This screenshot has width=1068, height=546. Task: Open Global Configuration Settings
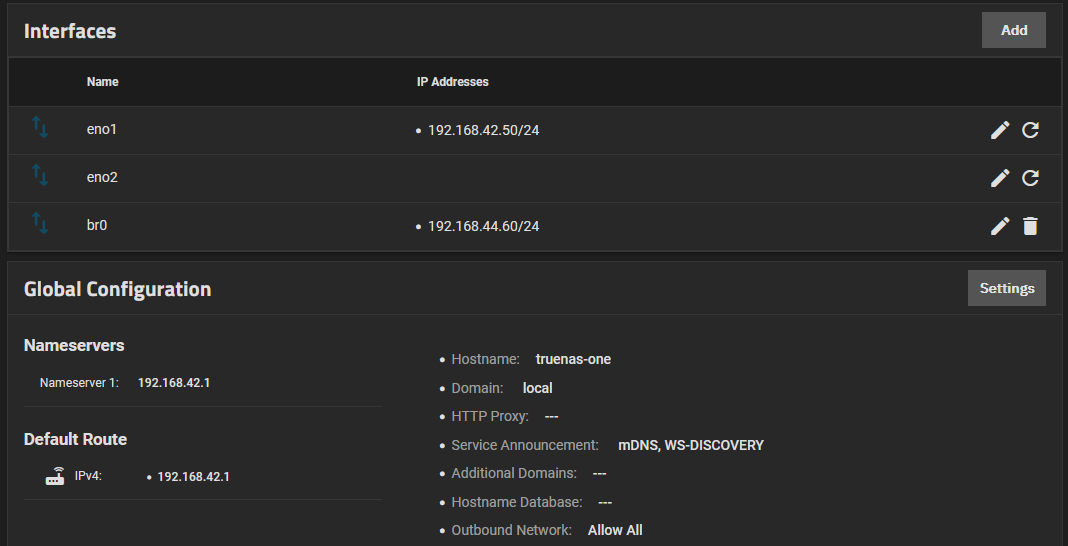click(1007, 288)
